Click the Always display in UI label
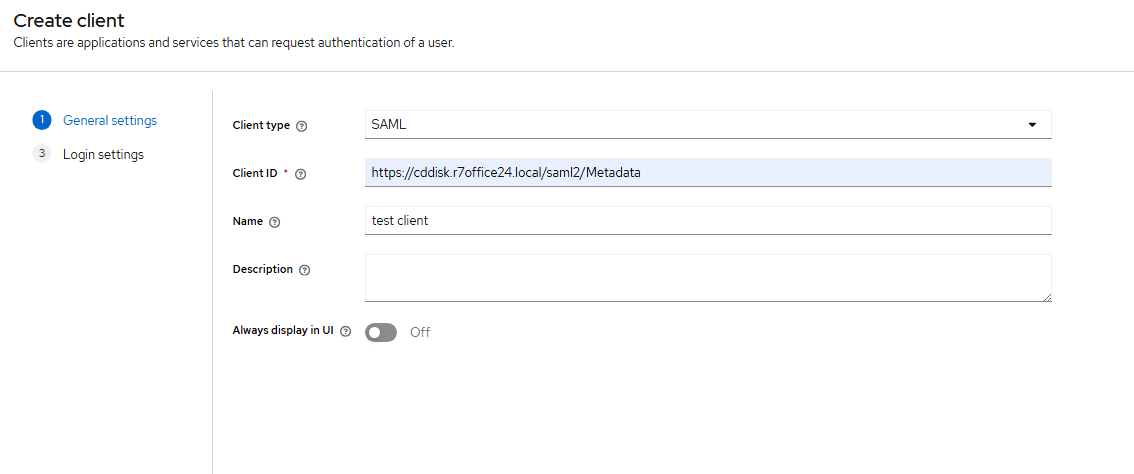 pyautogui.click(x=284, y=330)
